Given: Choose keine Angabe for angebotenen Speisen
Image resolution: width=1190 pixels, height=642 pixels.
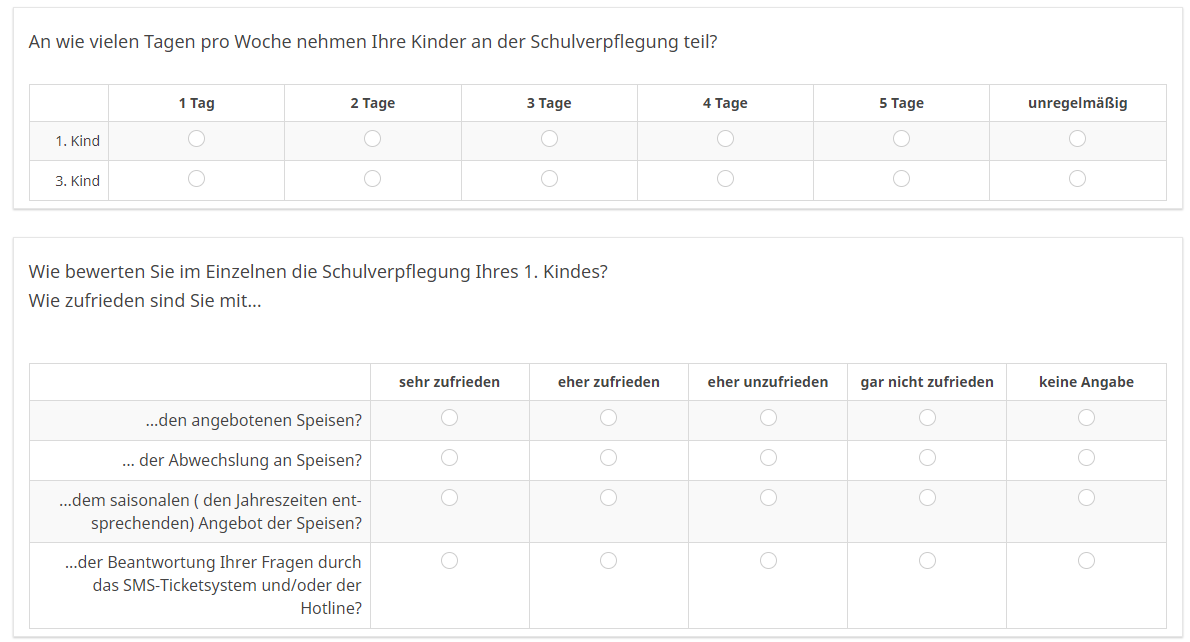Looking at the screenshot, I should point(1086,418).
